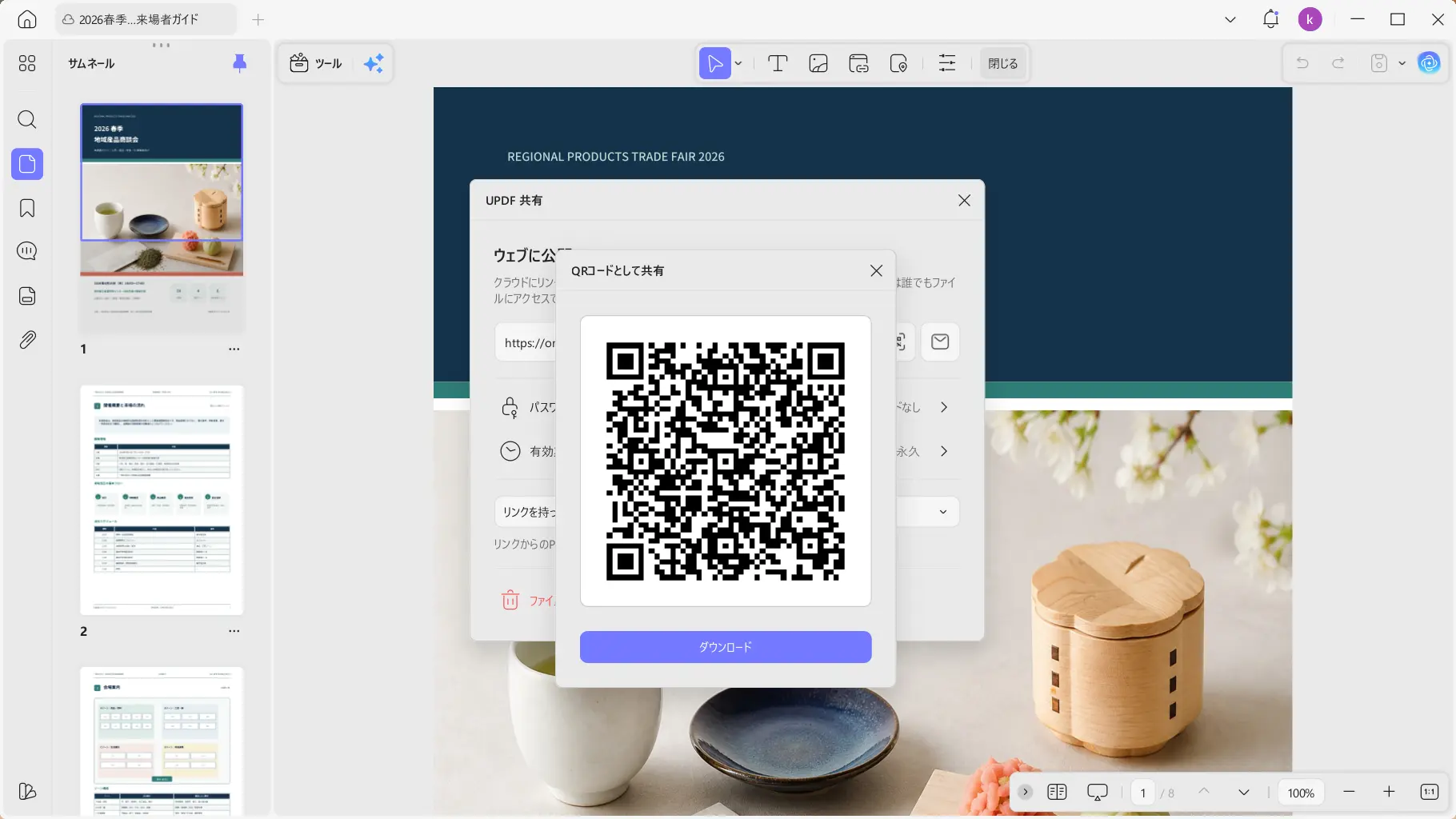Expand the expiry 永久 setting chevron
Screen dimensions: 1456x819
[x=944, y=451]
